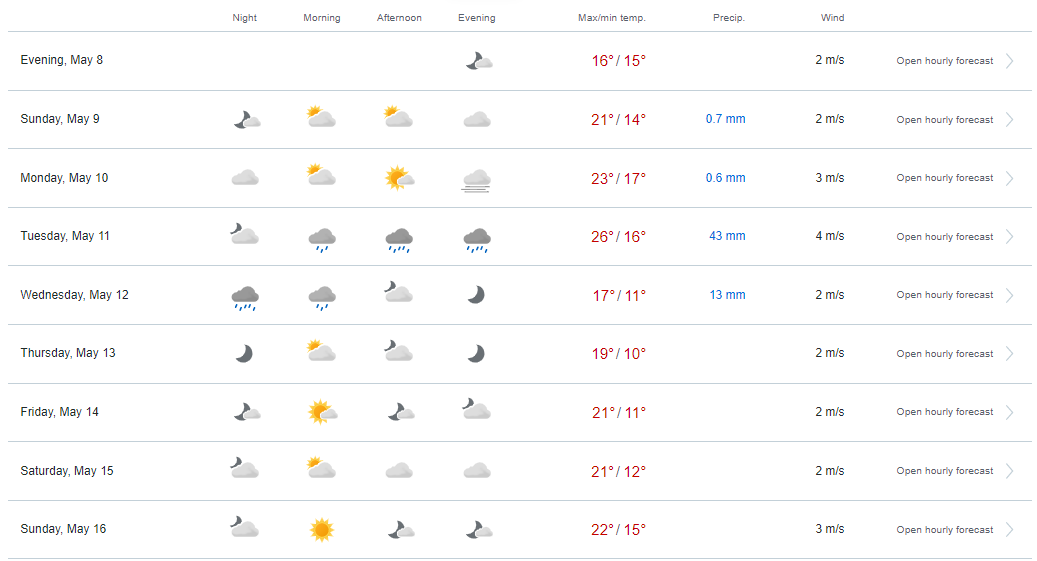Click the clear moon icon for Thursday night
1037x561 pixels.
click(x=244, y=353)
